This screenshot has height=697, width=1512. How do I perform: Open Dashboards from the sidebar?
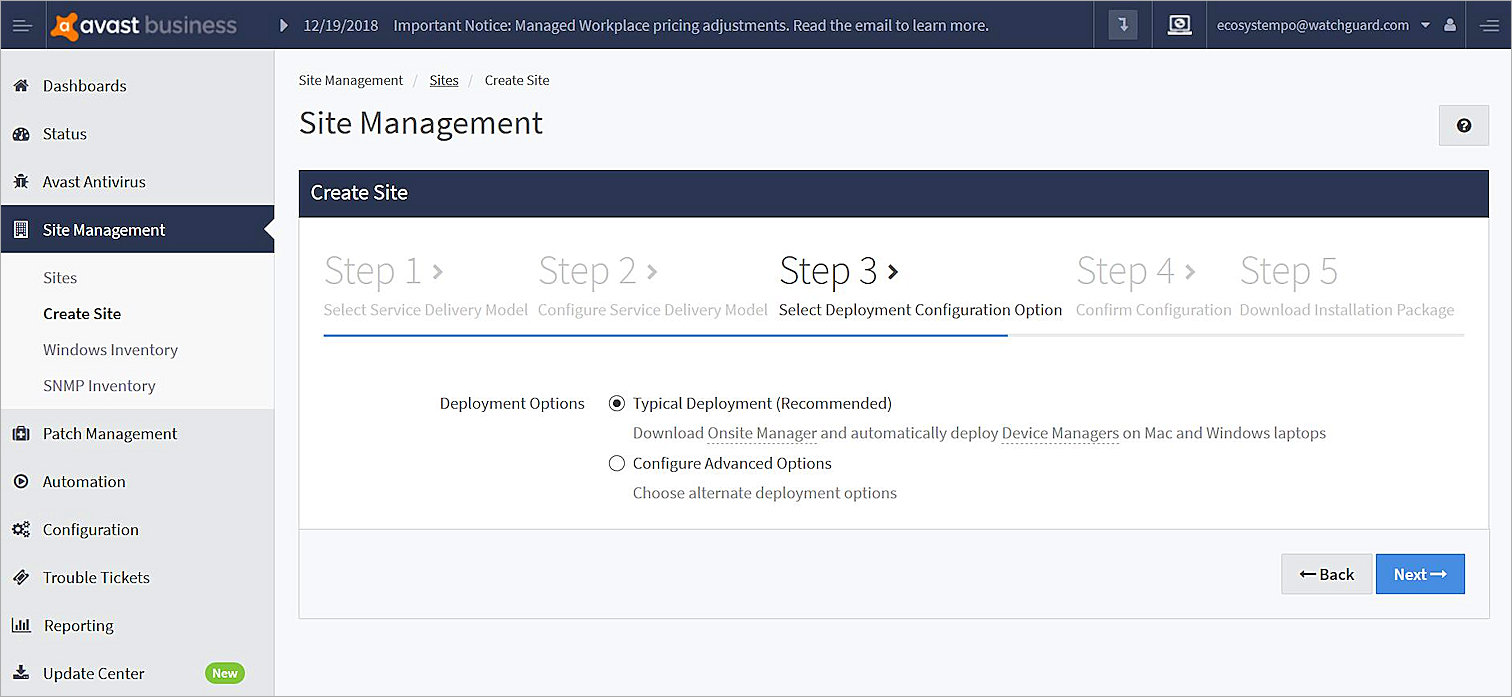[84, 86]
